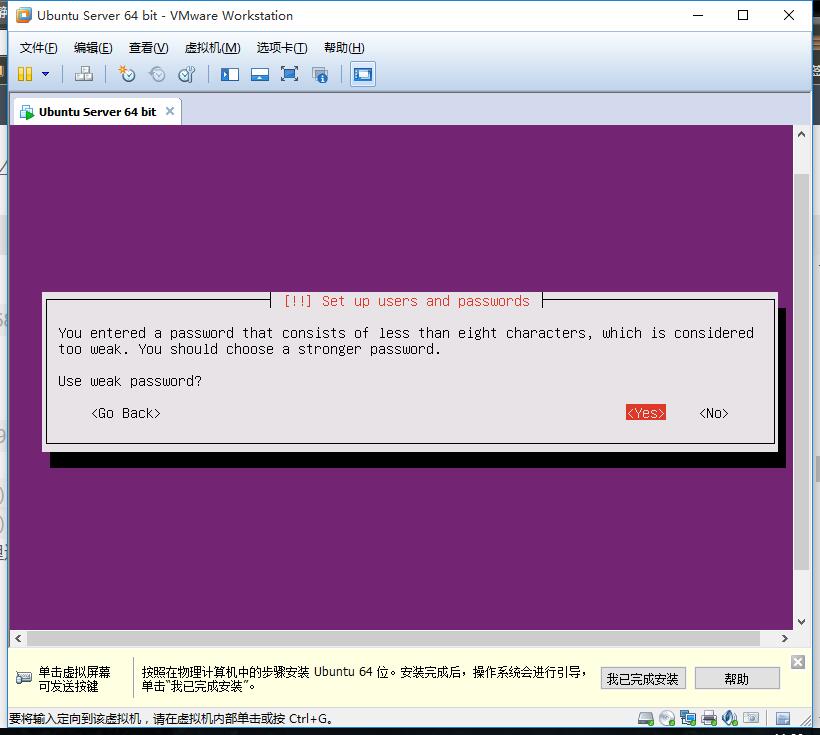Toggle the library sidebar view

point(230,74)
